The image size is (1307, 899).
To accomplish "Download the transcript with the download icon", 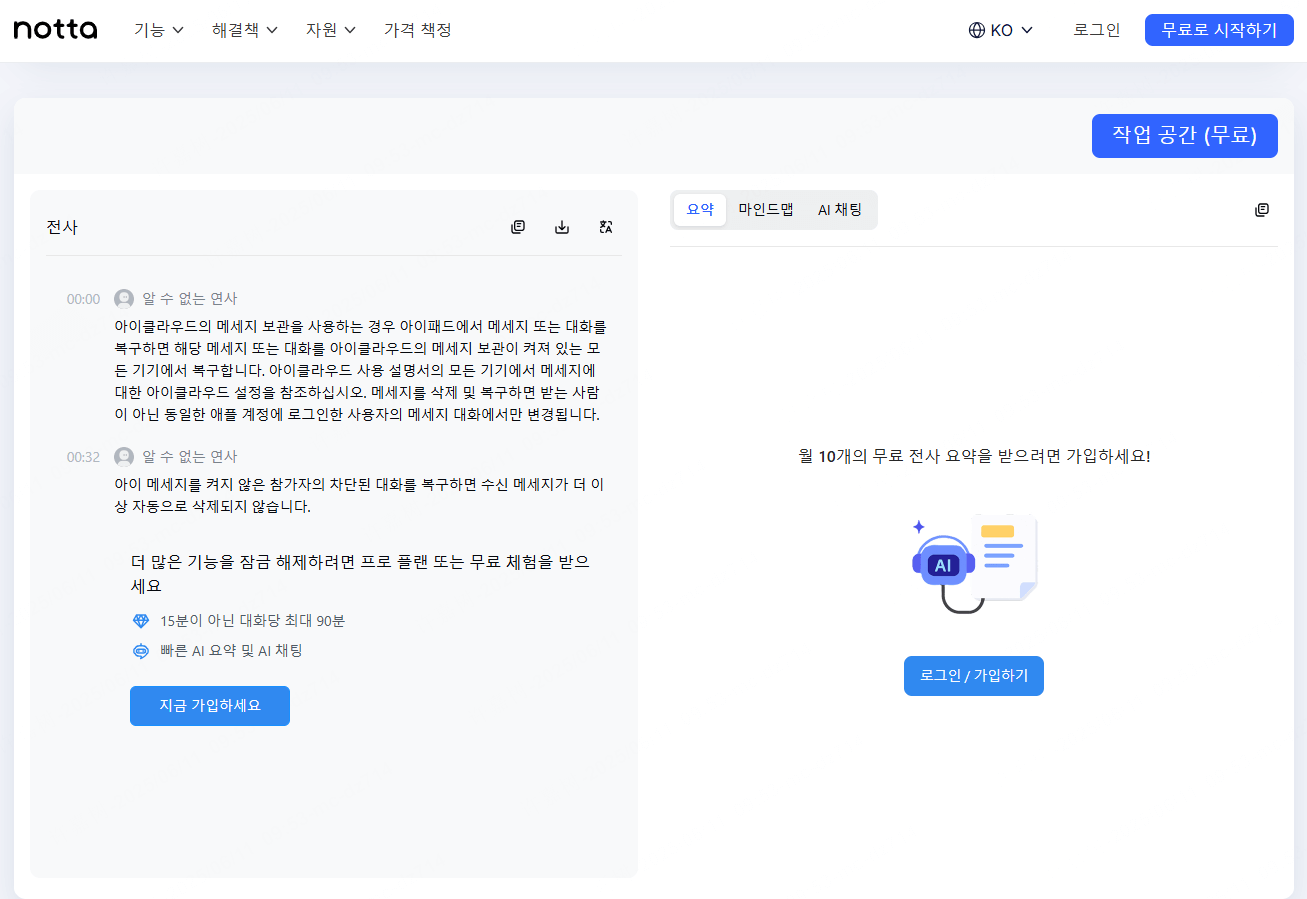I will [x=561, y=226].
